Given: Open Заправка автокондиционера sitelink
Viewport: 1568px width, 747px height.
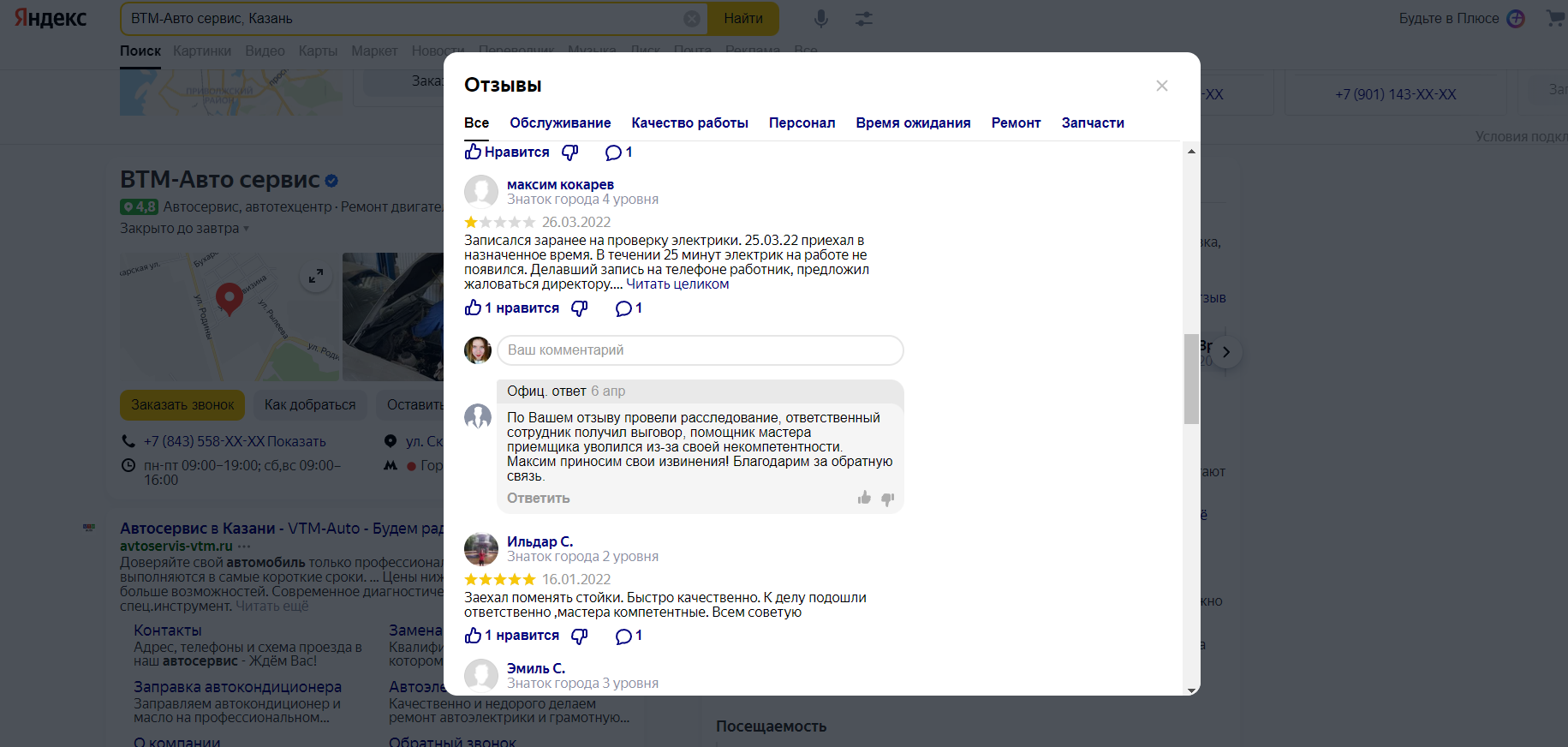Looking at the screenshot, I should (237, 687).
